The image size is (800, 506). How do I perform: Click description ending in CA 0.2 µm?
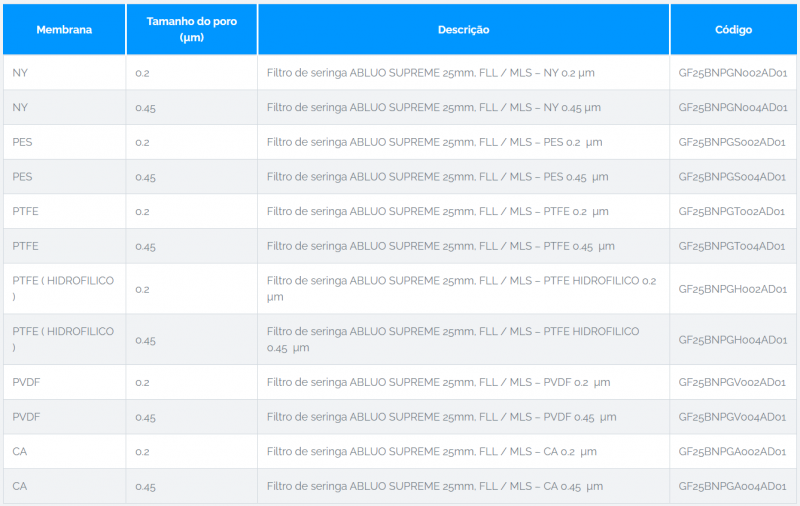point(432,452)
